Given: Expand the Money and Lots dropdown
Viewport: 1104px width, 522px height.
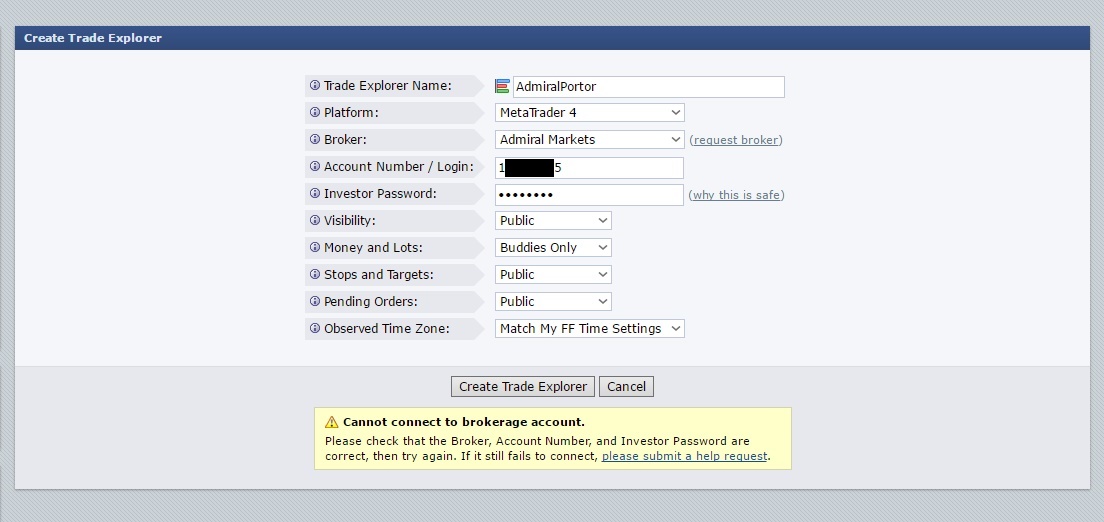Looking at the screenshot, I should [553, 248].
